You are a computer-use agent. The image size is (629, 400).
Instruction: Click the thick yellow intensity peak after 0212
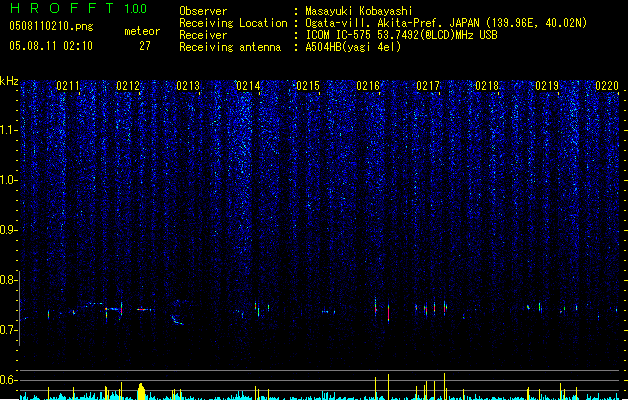141,392
